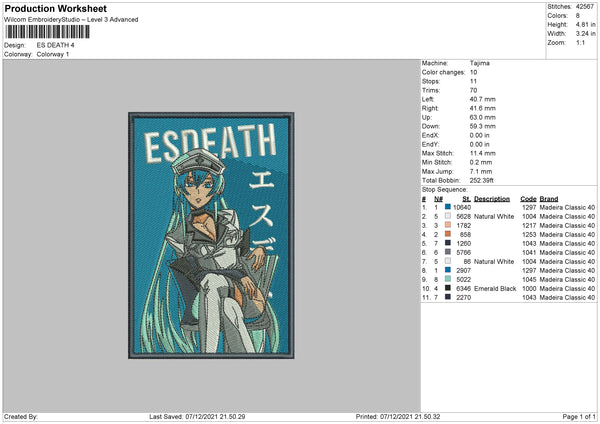Click the 'N#' column header
This screenshot has width=600, height=424.
tap(438, 199)
